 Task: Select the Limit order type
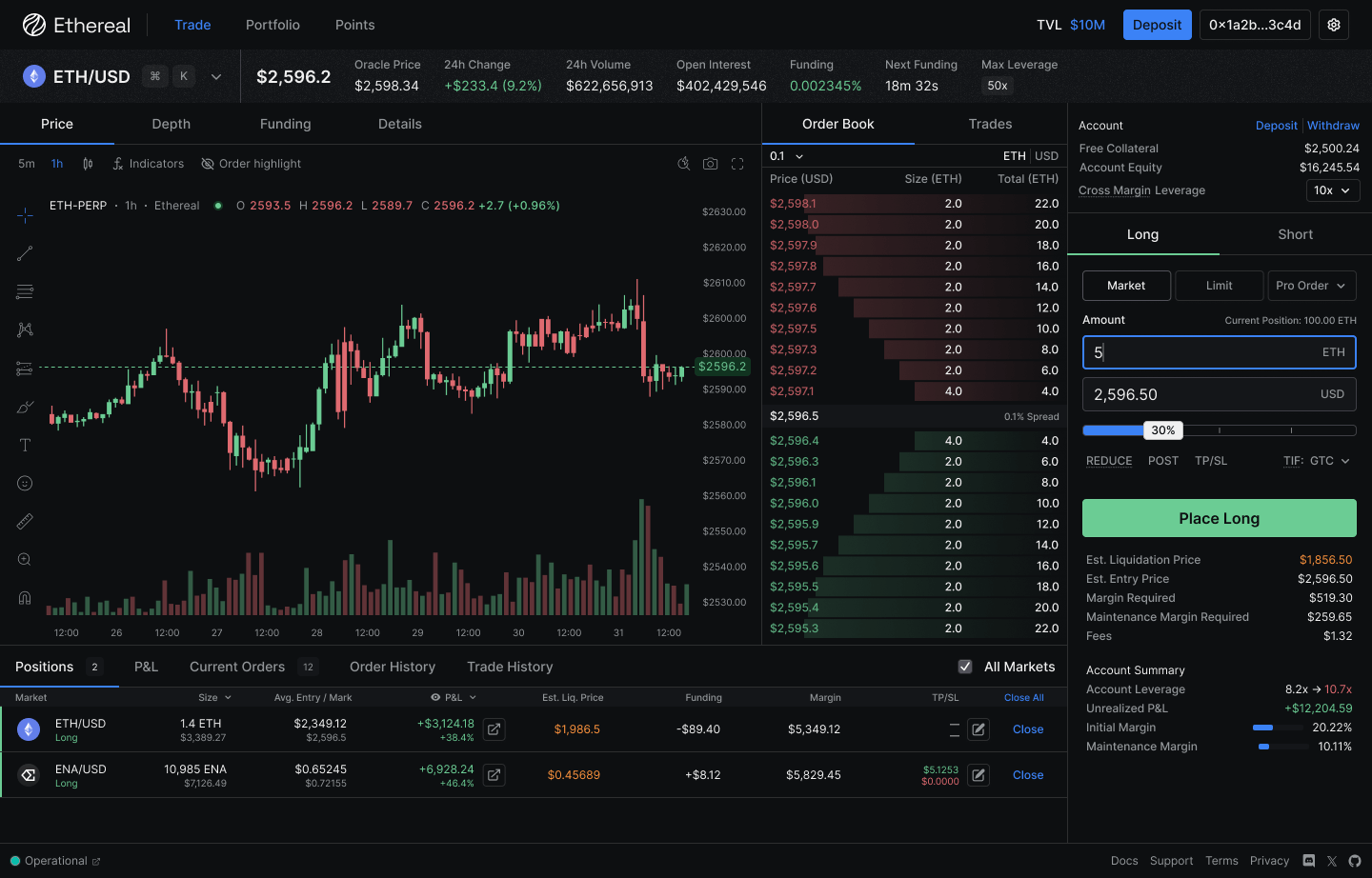pos(1220,286)
